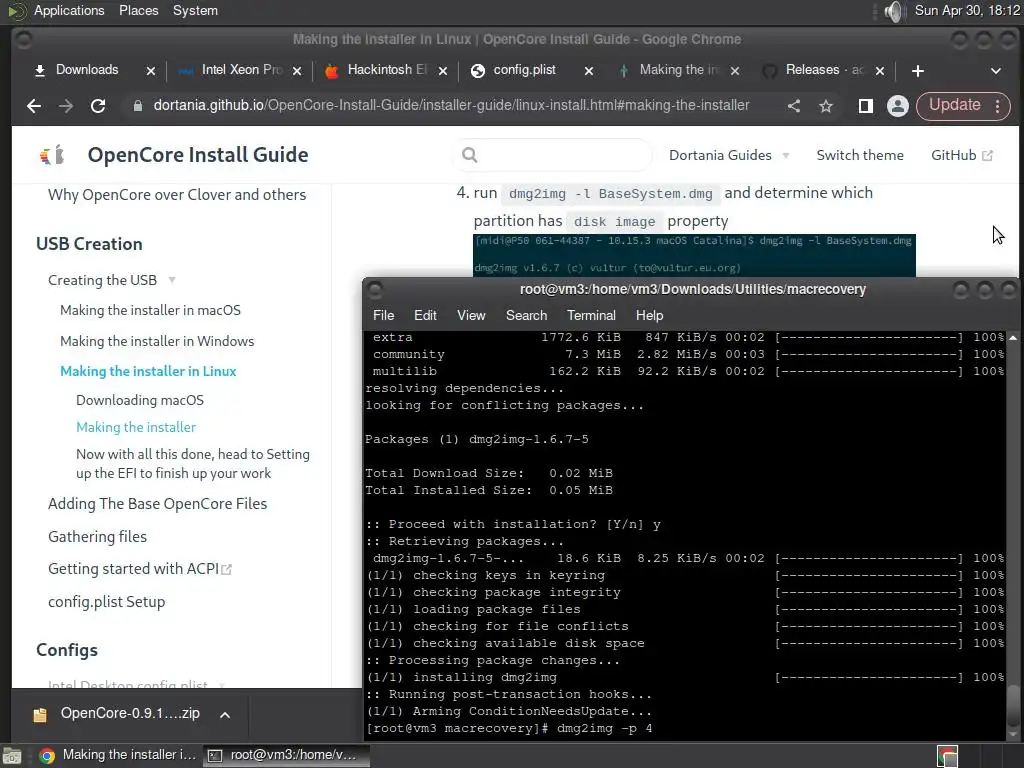Switch to the Releases tab
The height and width of the screenshot is (768, 1024).
823,70
